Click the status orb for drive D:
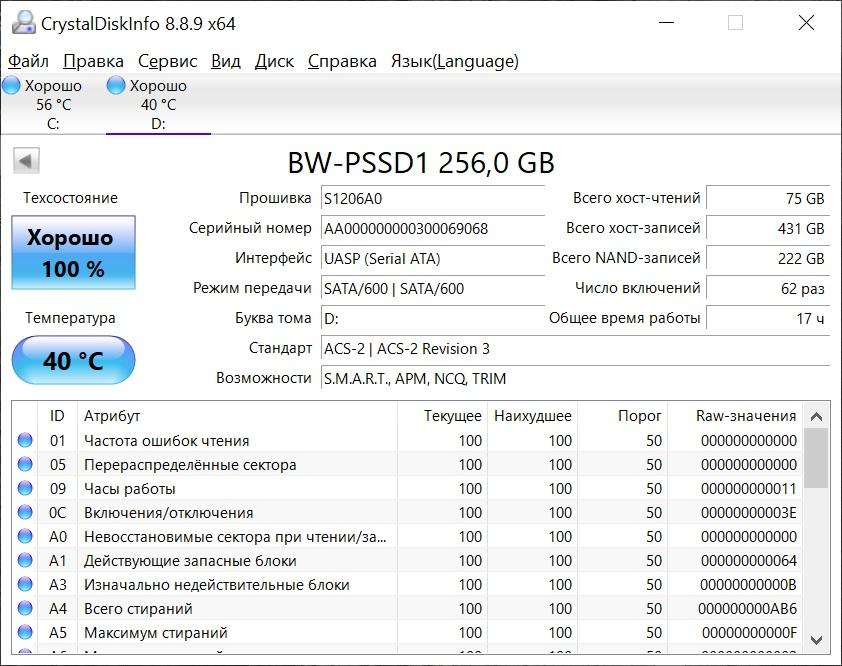Viewport: 842px width, 666px height. tap(116, 86)
